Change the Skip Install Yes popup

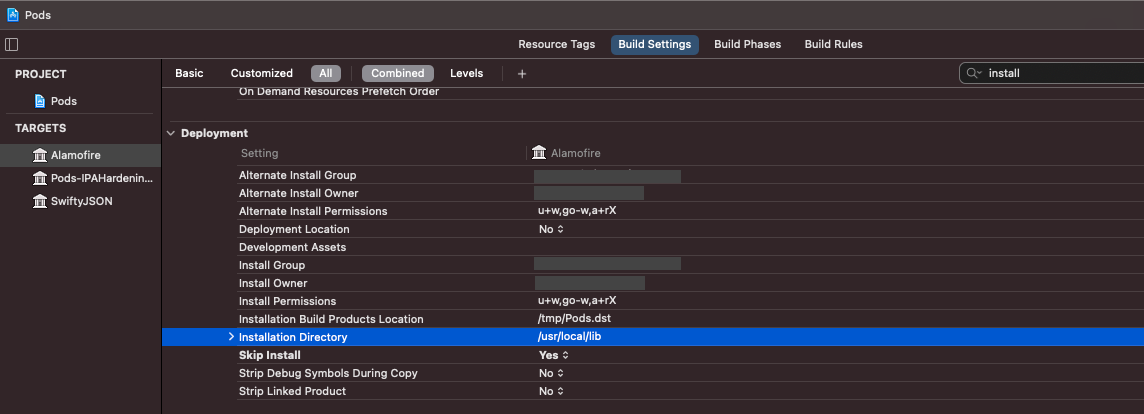coord(552,355)
